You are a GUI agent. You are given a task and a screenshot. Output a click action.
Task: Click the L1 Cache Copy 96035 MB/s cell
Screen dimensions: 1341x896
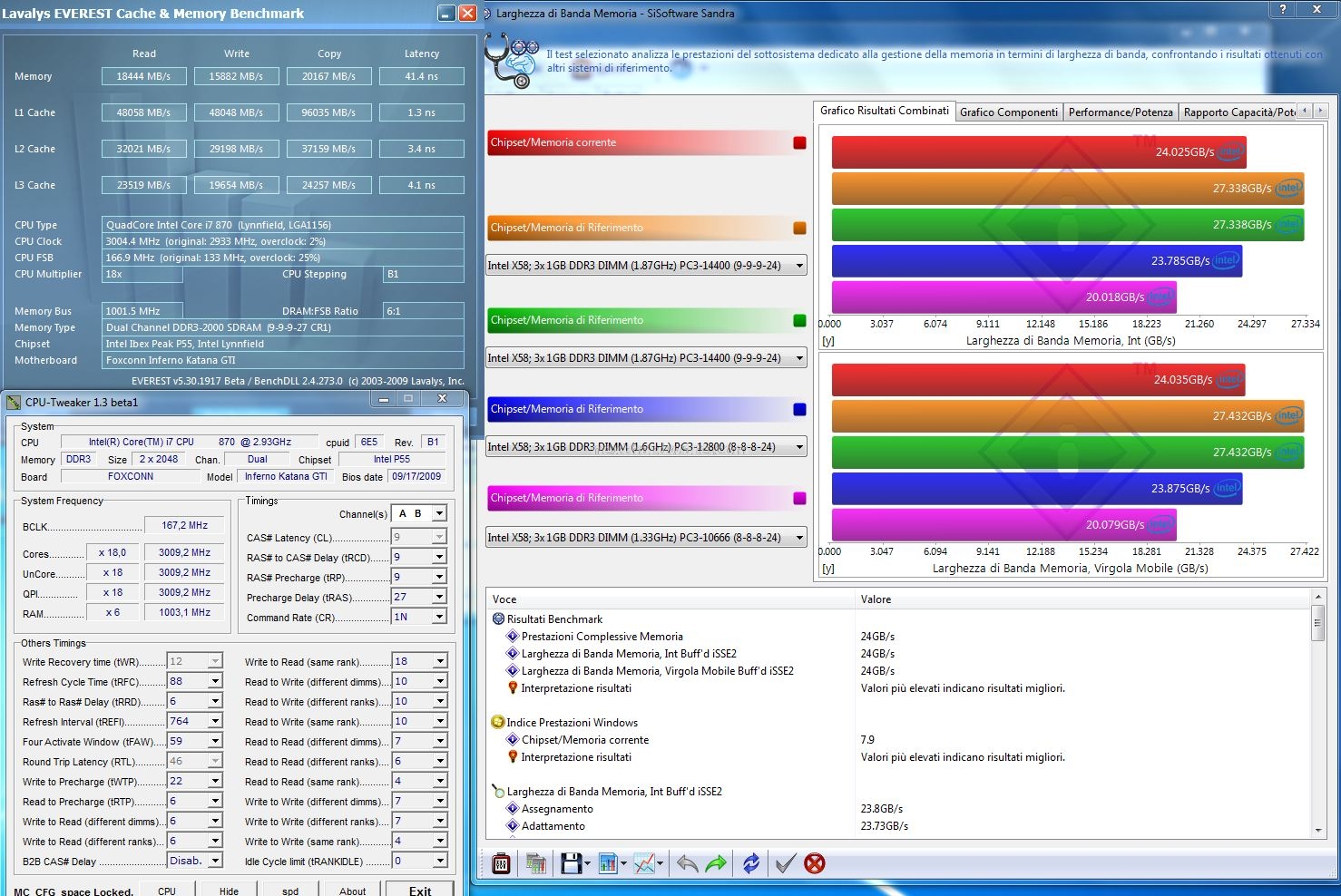328,112
